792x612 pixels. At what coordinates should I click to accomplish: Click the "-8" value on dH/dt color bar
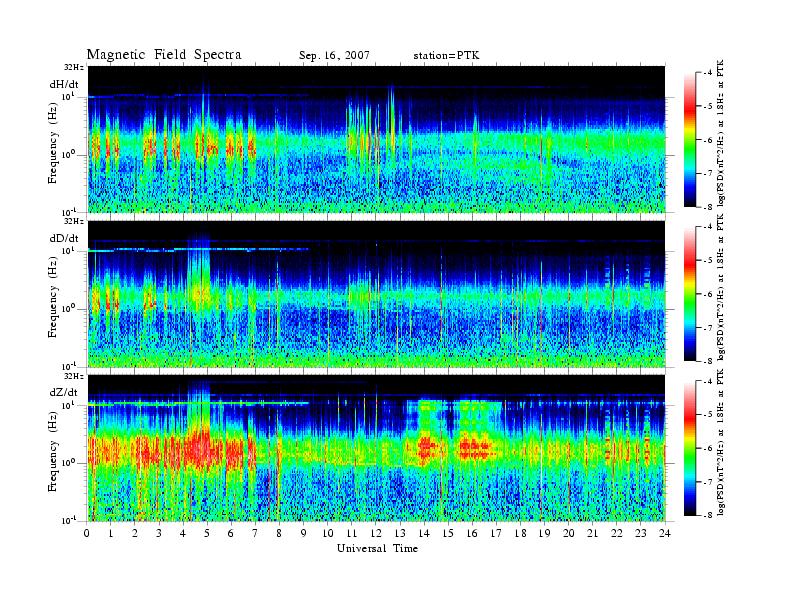click(x=708, y=207)
